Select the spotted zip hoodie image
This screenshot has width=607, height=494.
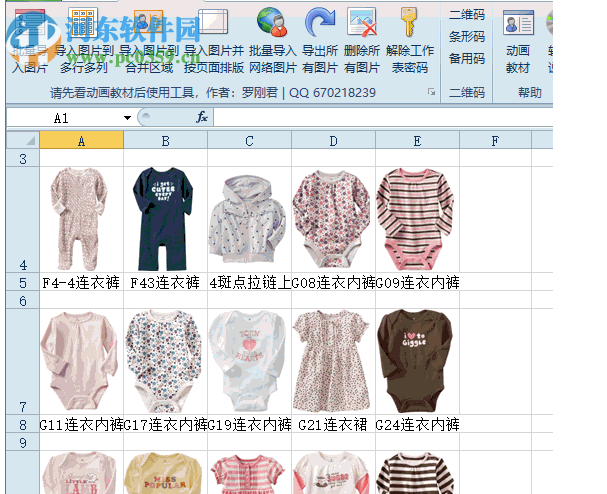[x=247, y=221]
